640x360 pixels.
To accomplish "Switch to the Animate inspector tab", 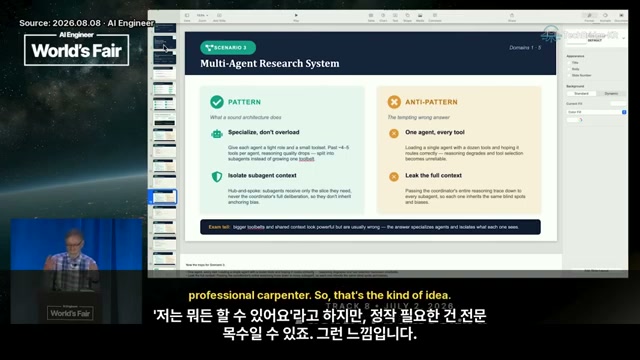I will [x=605, y=17].
